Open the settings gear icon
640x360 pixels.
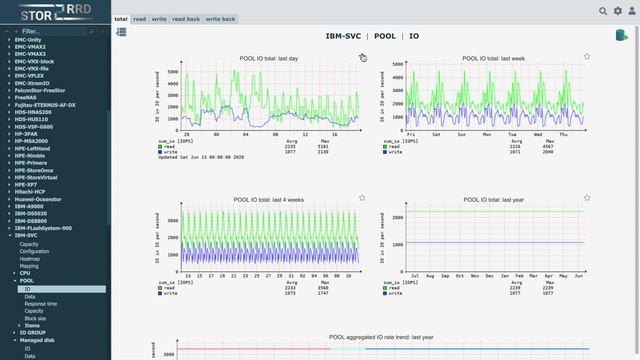618,11
